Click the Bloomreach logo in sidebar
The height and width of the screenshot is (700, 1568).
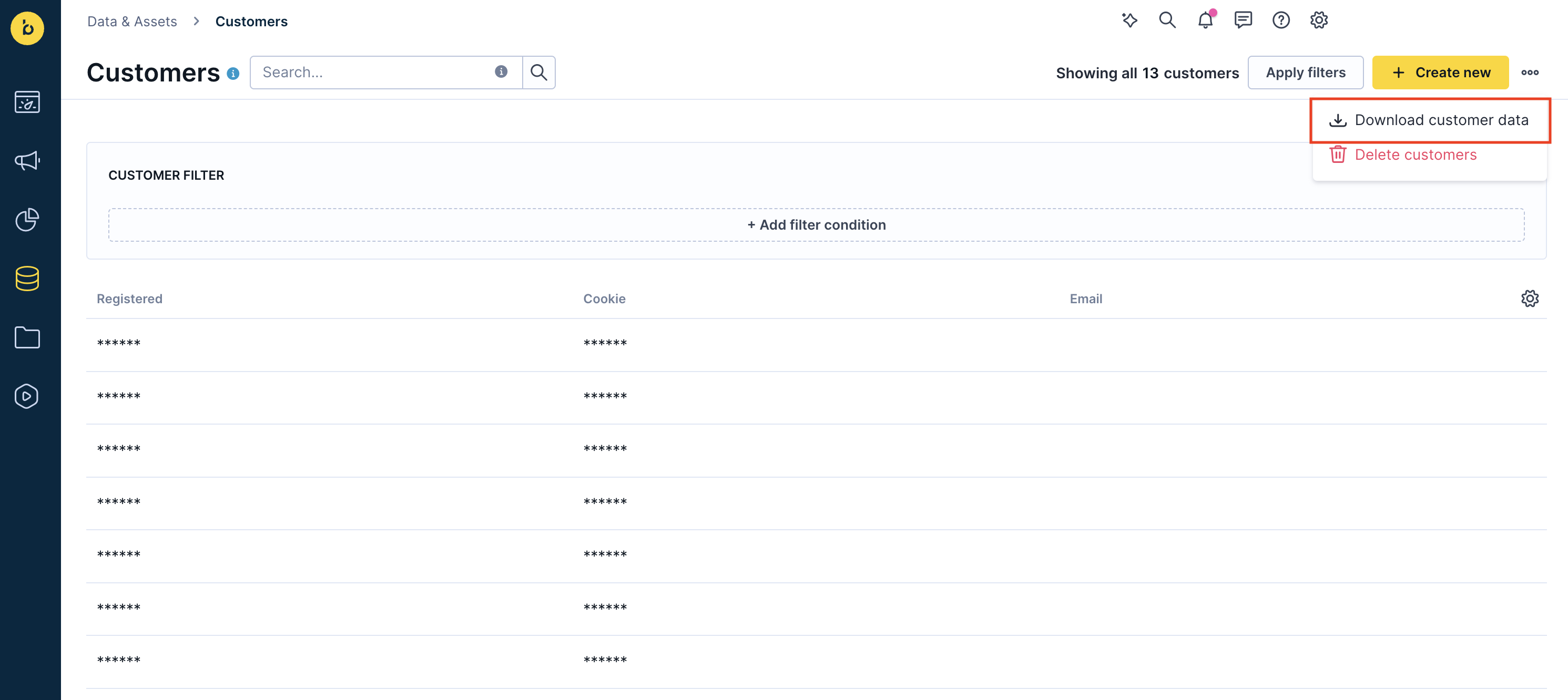pyautogui.click(x=27, y=28)
